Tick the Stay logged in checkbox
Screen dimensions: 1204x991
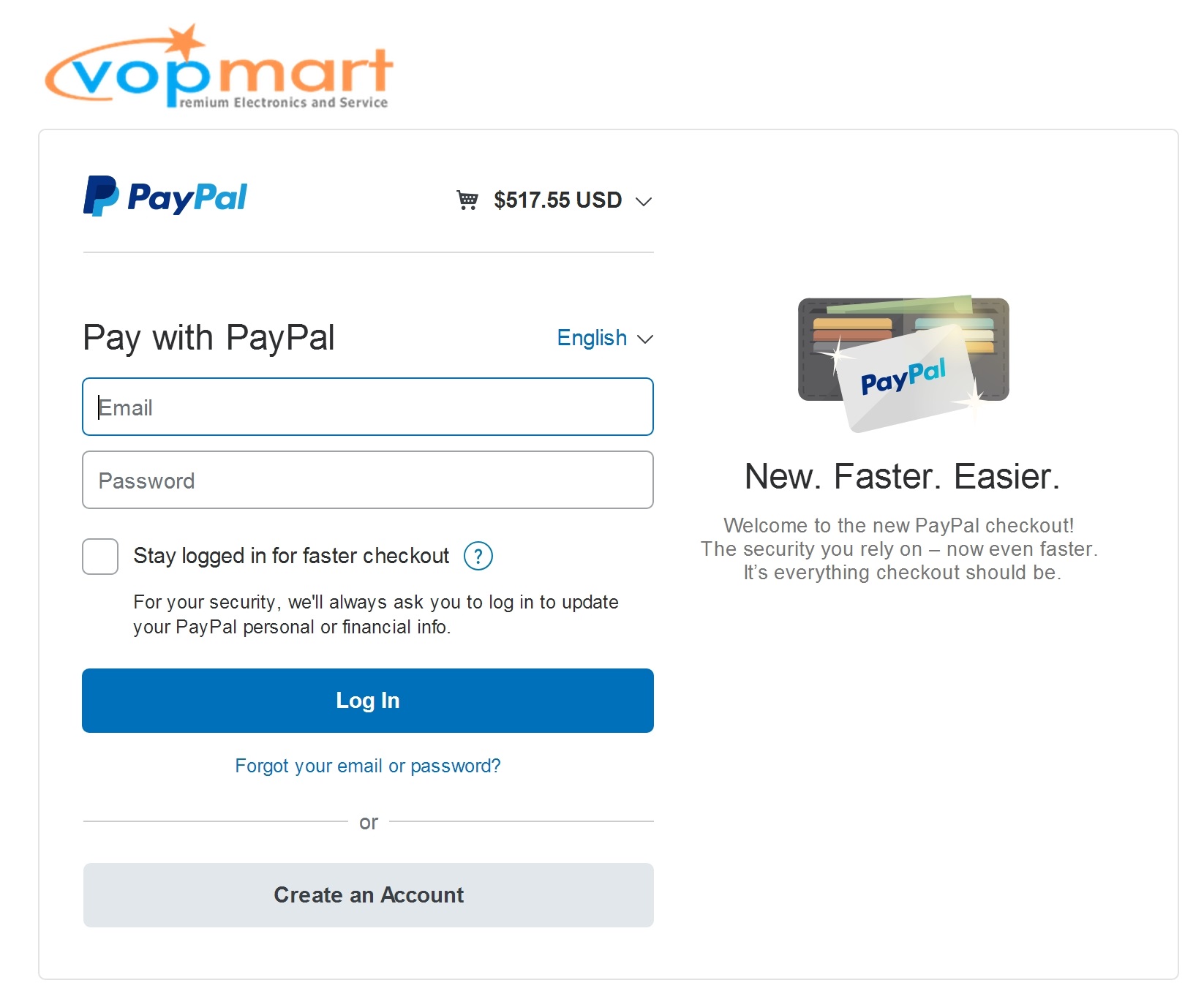[x=100, y=557]
